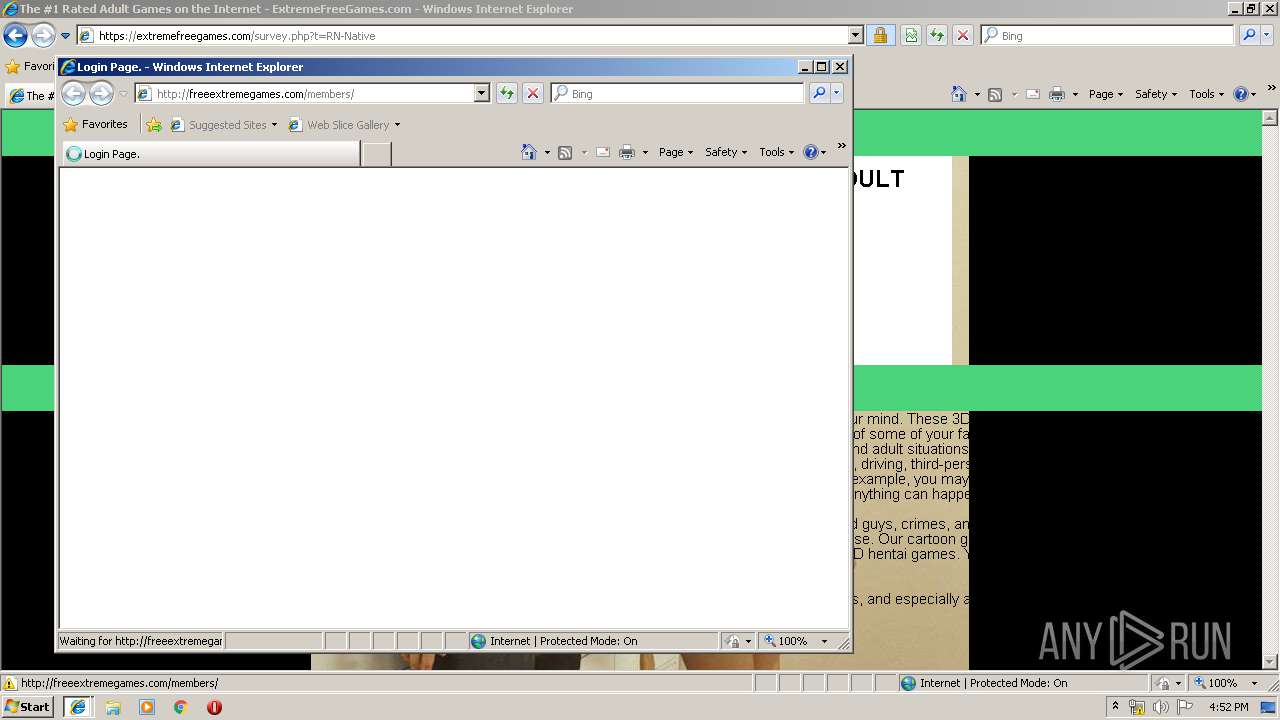Expand zoom dropdown in main window status bar
Image resolution: width=1280 pixels, height=720 pixels.
[1254, 683]
